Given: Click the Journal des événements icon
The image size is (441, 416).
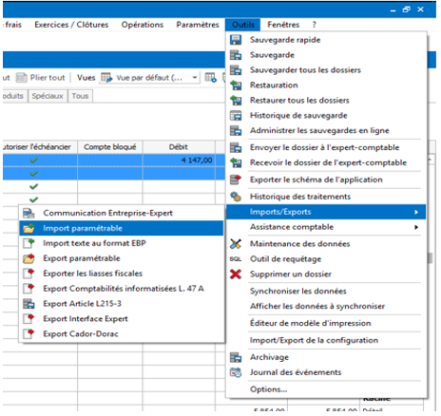Looking at the screenshot, I should click(236, 372).
